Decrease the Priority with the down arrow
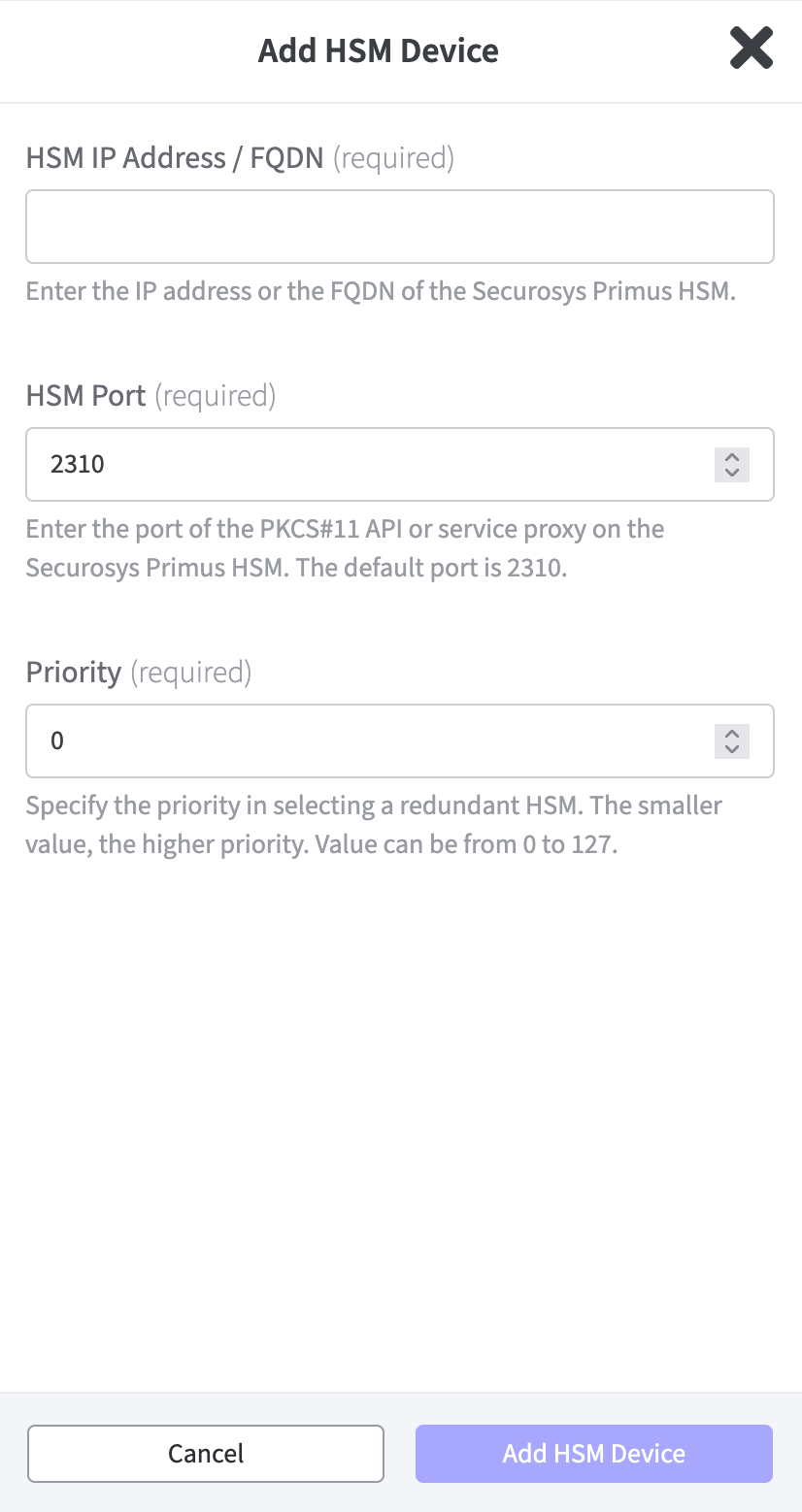The width and height of the screenshot is (802, 1512). coord(732,749)
